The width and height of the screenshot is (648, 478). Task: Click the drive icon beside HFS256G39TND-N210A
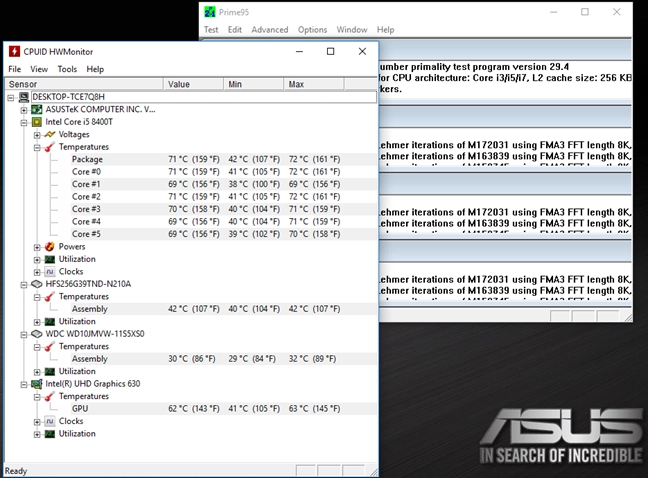tap(37, 284)
